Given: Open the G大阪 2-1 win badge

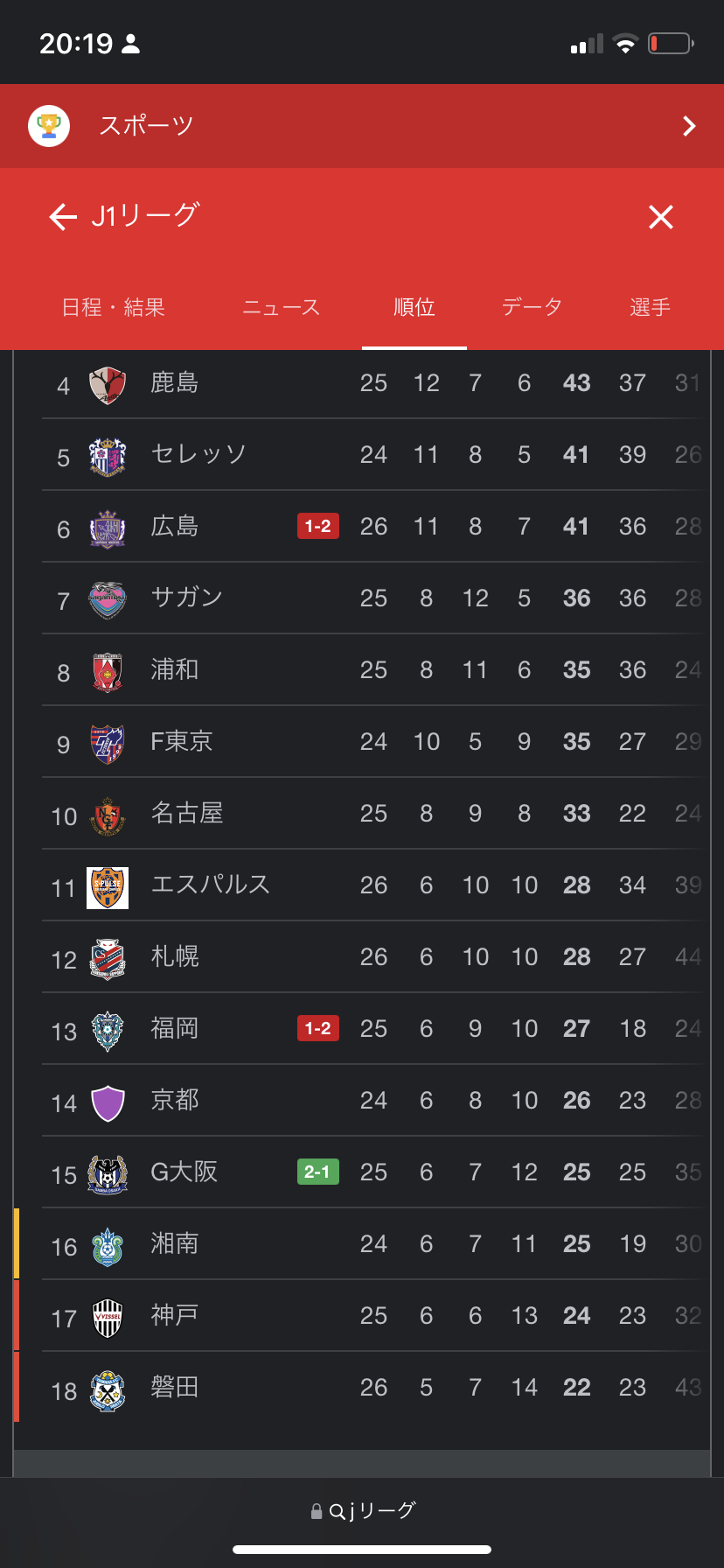Looking at the screenshot, I should coord(317,1172).
